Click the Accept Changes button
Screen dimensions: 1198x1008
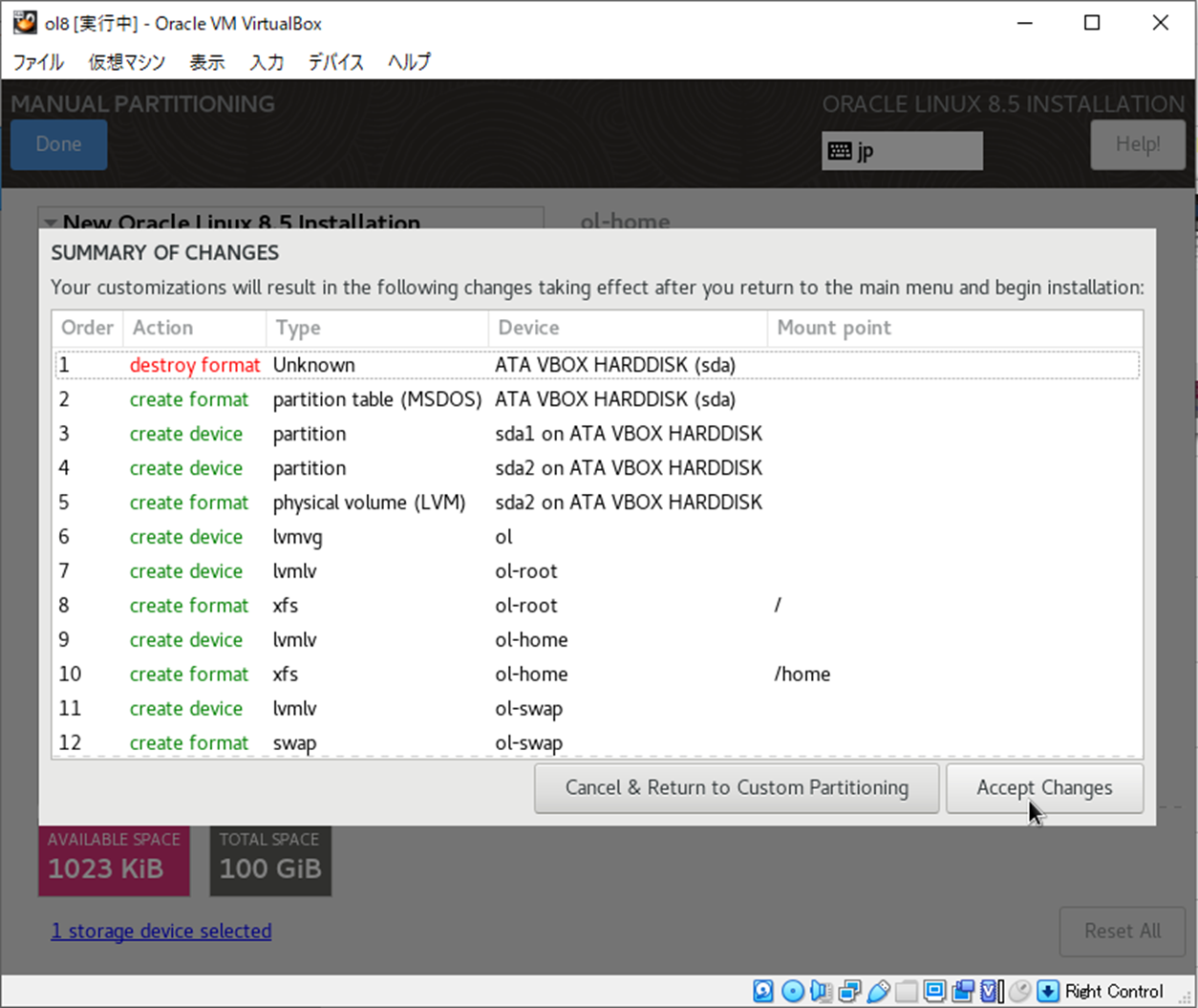pyautogui.click(x=1044, y=788)
